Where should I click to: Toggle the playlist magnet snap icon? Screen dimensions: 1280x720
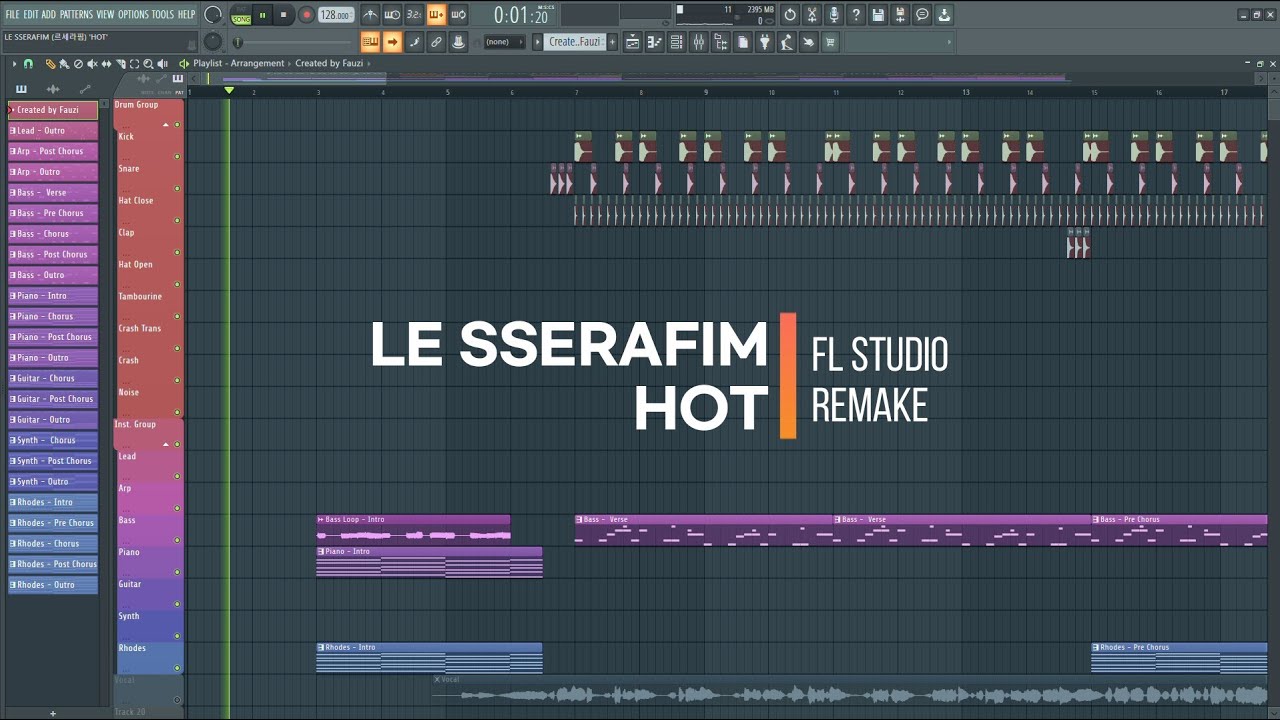(x=28, y=63)
